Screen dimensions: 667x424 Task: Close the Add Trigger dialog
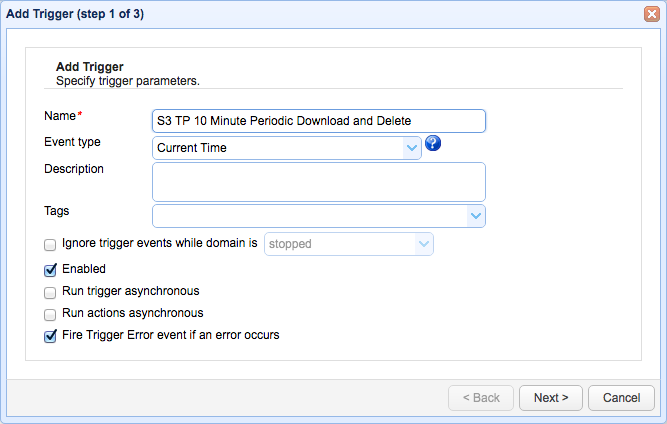651,14
